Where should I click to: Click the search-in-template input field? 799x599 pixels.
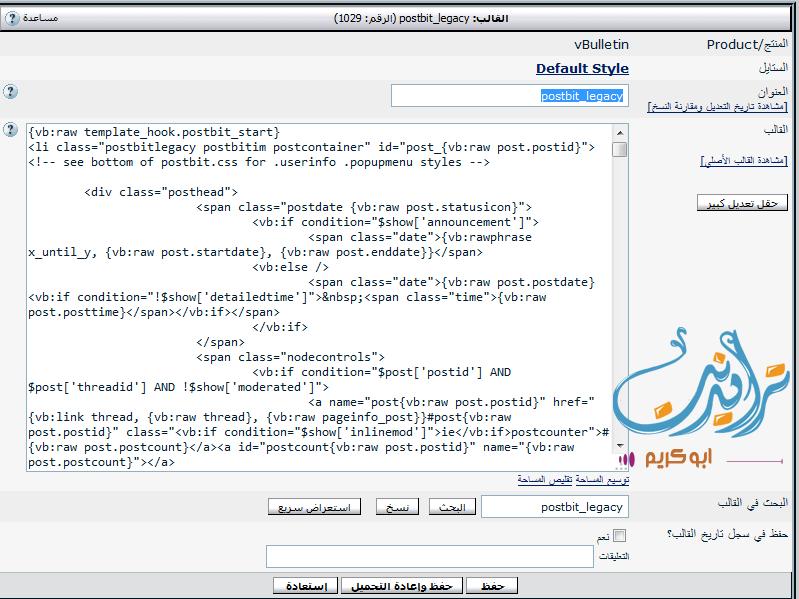click(555, 507)
